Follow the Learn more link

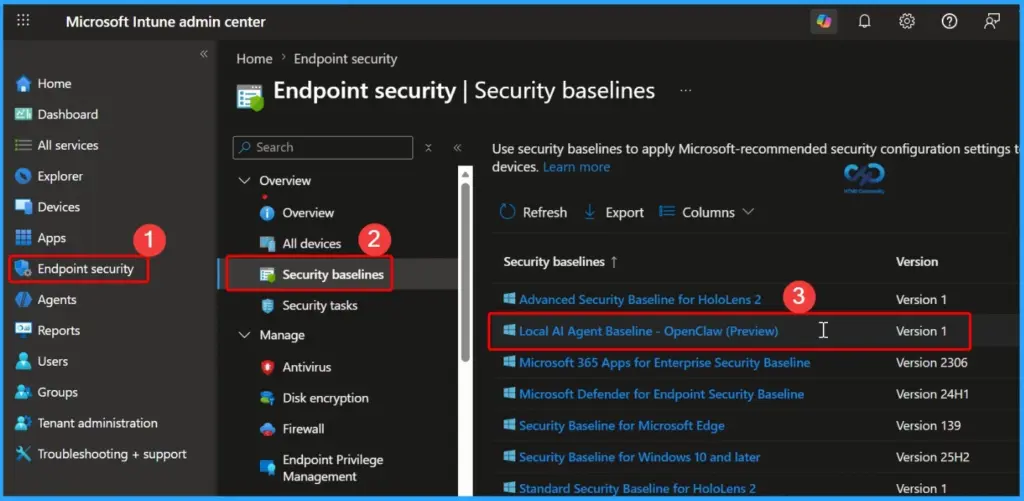pos(576,167)
